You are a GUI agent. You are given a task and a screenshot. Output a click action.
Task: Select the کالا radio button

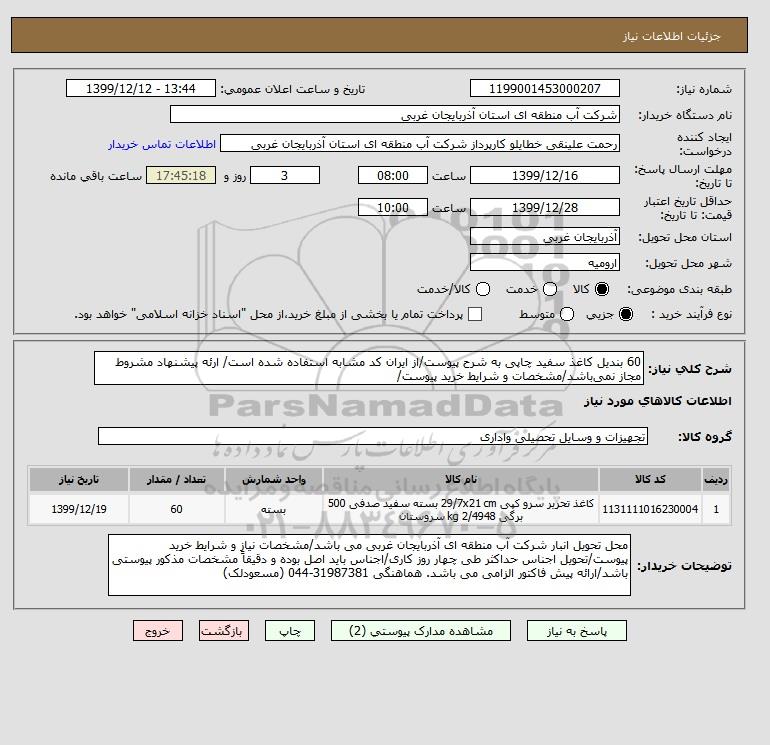pyautogui.click(x=602, y=289)
